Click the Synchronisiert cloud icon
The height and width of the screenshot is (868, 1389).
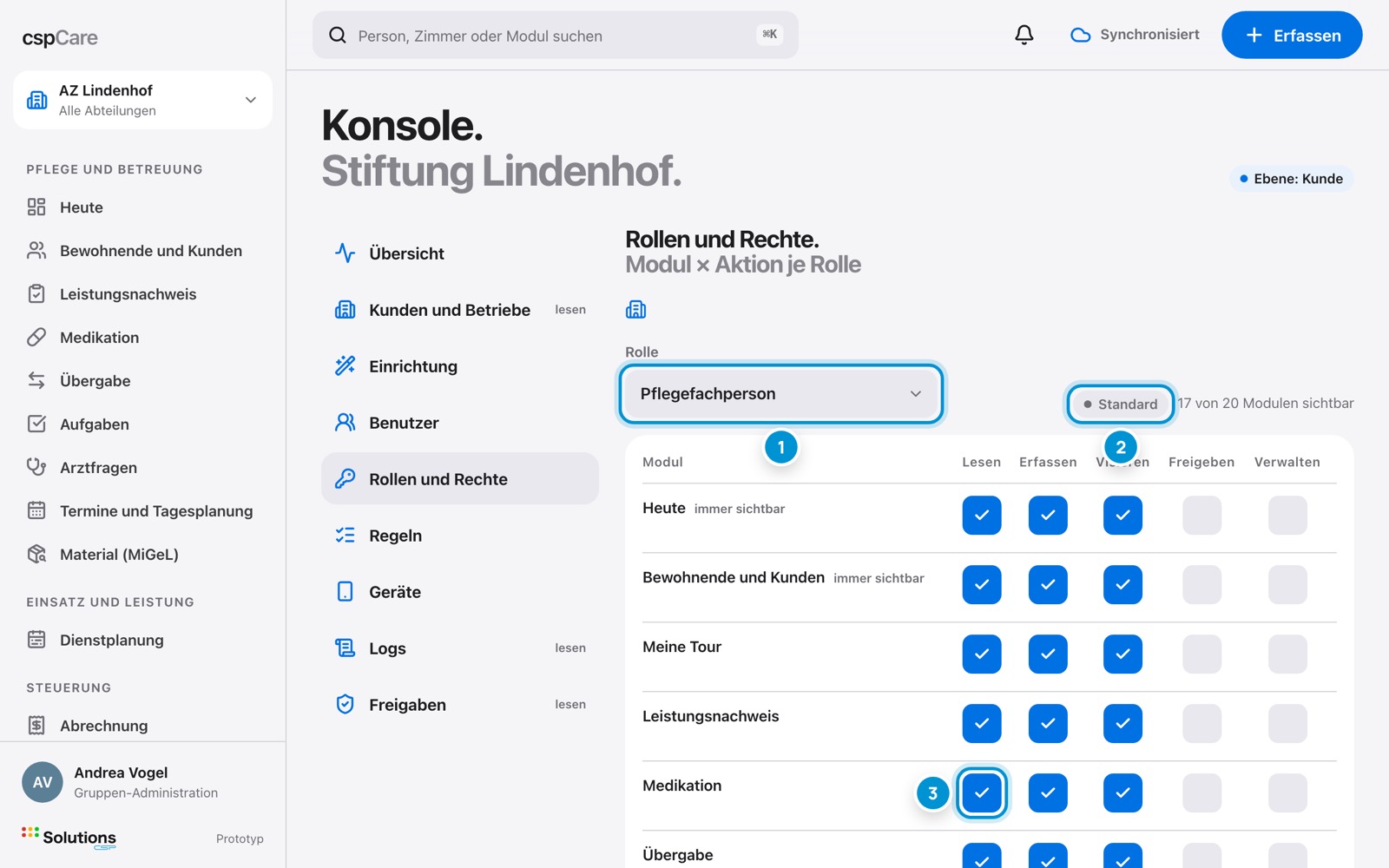(x=1080, y=35)
